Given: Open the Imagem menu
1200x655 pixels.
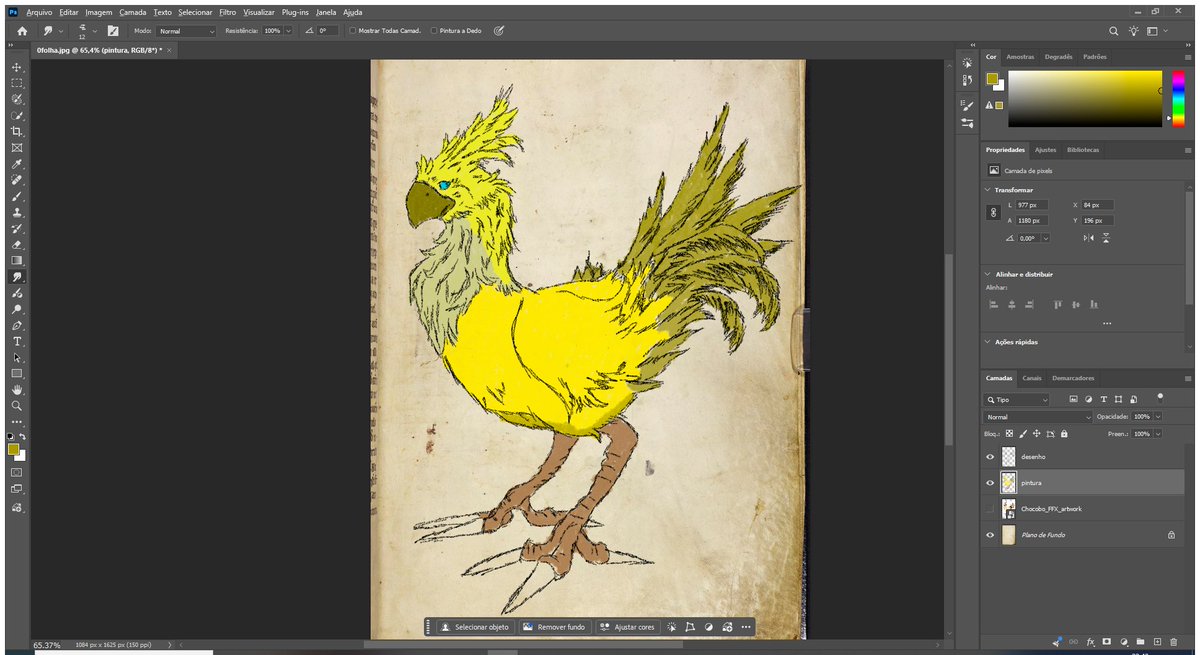Looking at the screenshot, I should [99, 12].
